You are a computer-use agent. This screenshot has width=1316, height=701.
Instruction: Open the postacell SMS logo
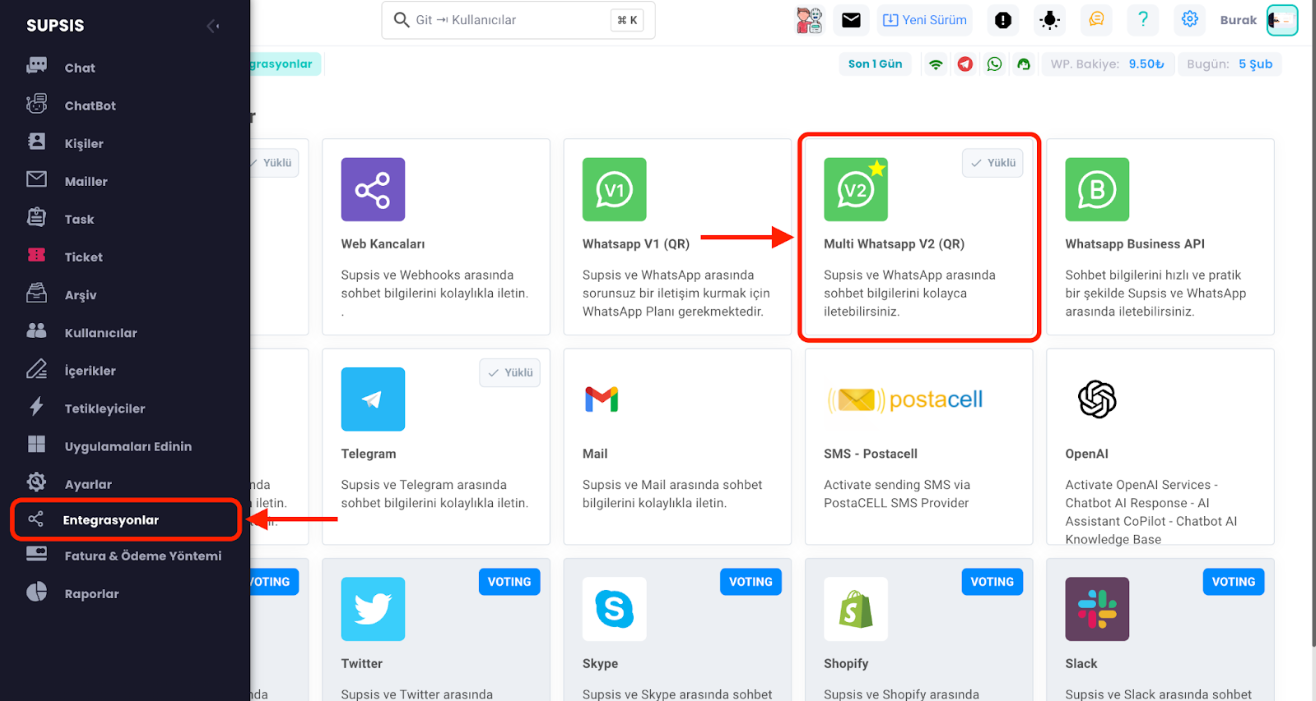(x=905, y=400)
